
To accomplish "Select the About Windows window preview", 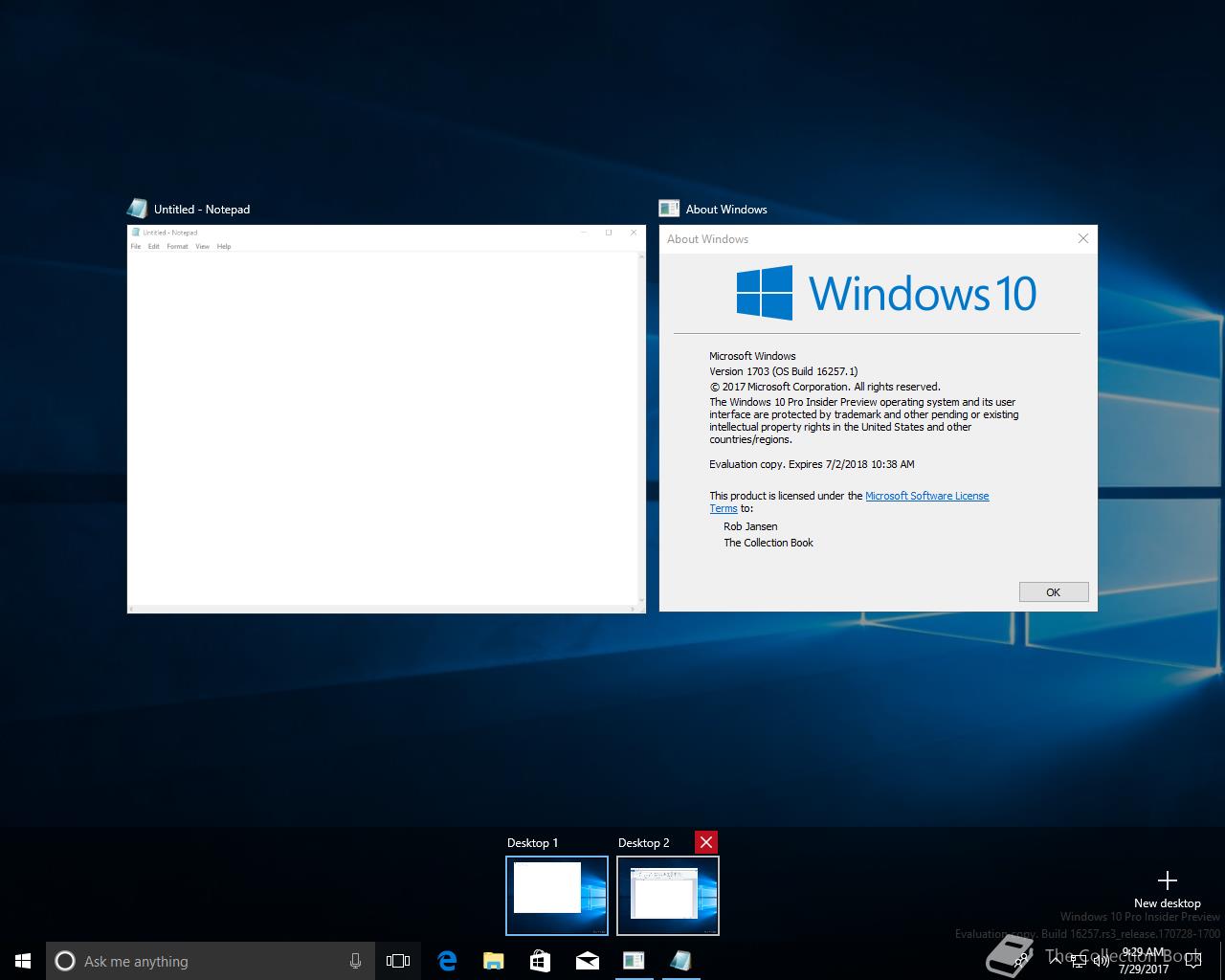I will [879, 418].
